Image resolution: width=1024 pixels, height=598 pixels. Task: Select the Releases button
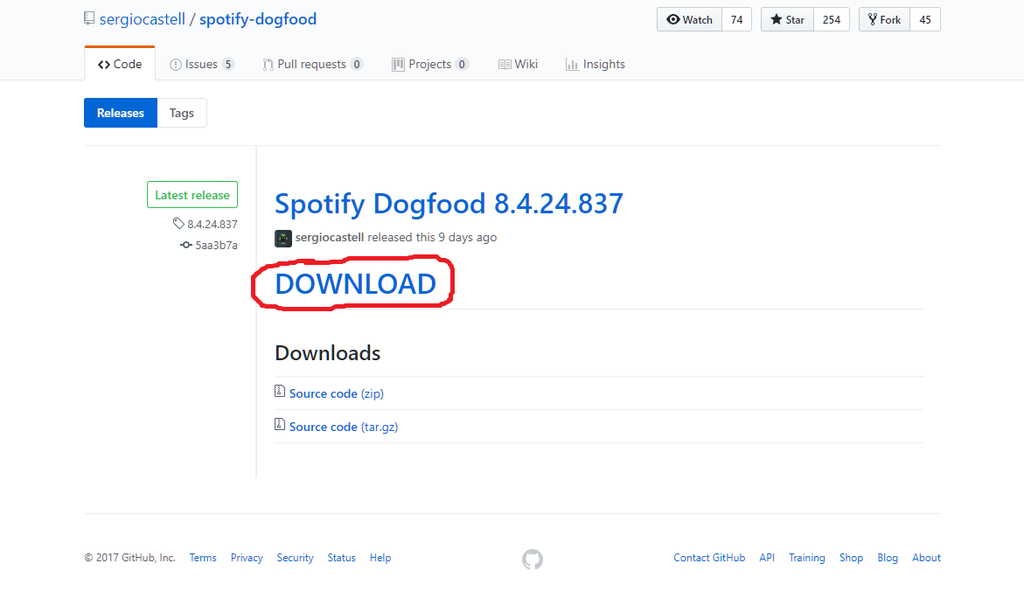[120, 113]
